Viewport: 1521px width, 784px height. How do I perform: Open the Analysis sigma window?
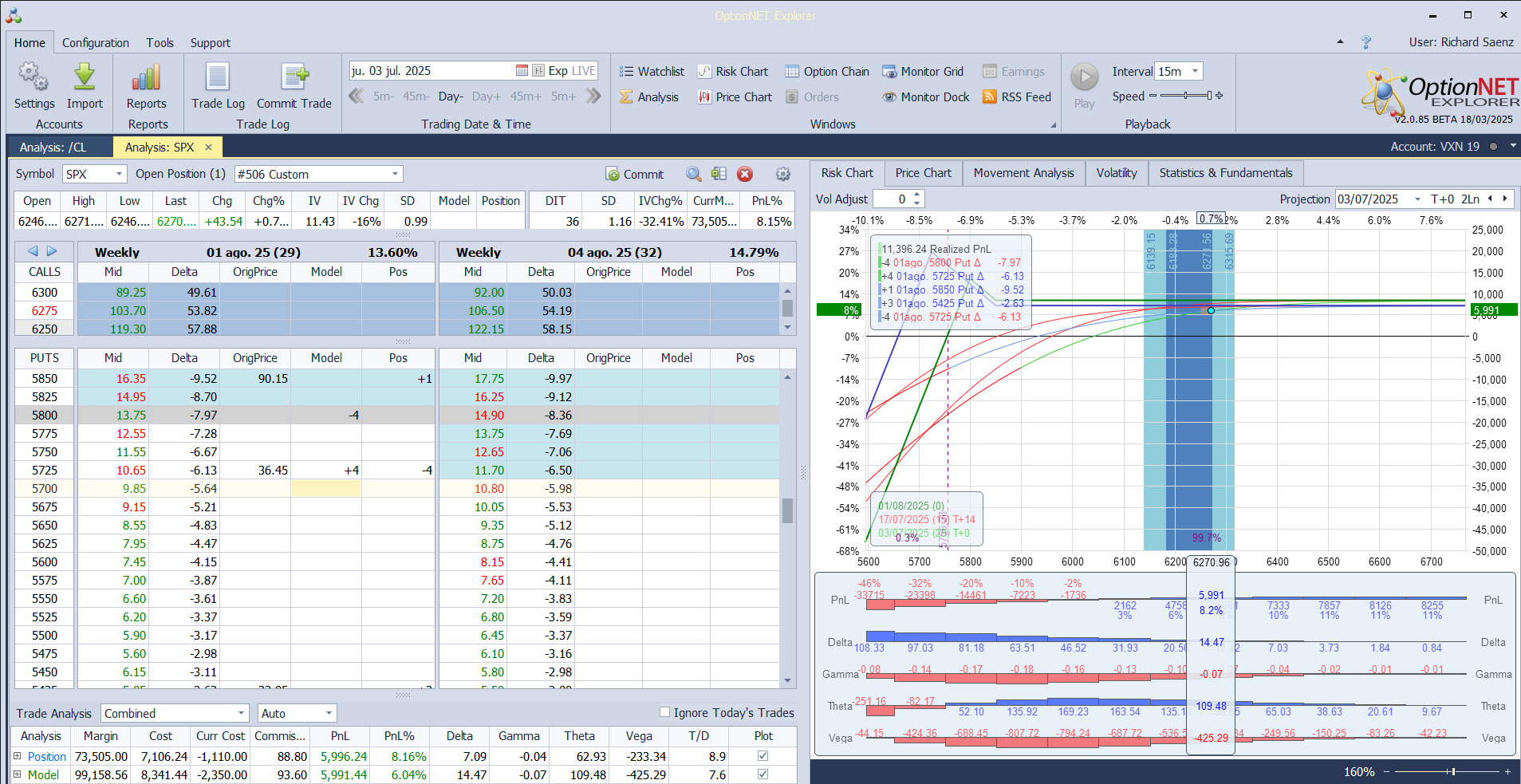(x=649, y=97)
